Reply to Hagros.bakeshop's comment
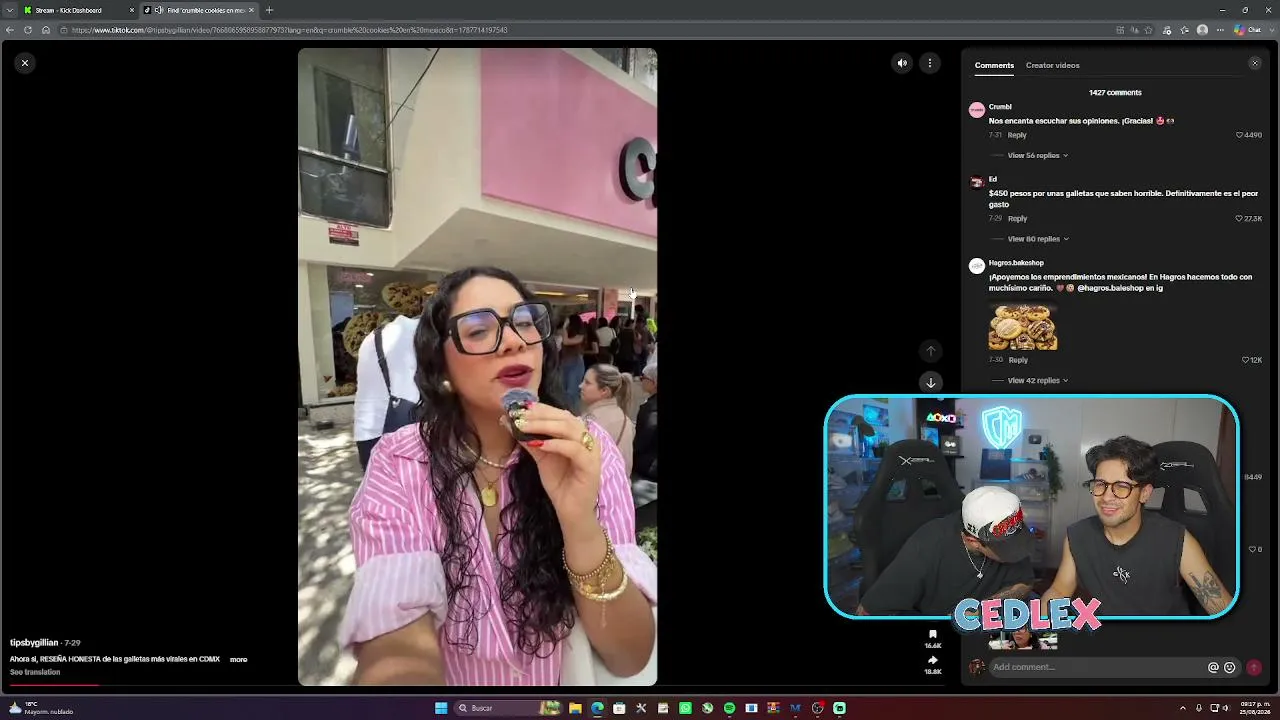This screenshot has width=1280, height=720. point(1018,360)
